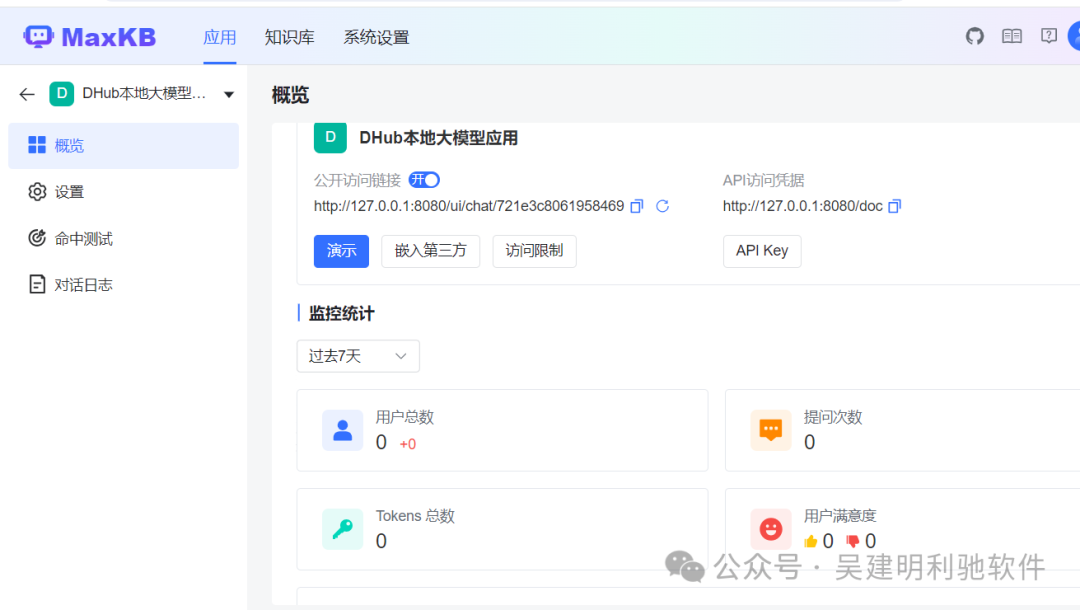Switch to the 应用 tab
Image resolution: width=1080 pixels, height=610 pixels.
pos(220,37)
